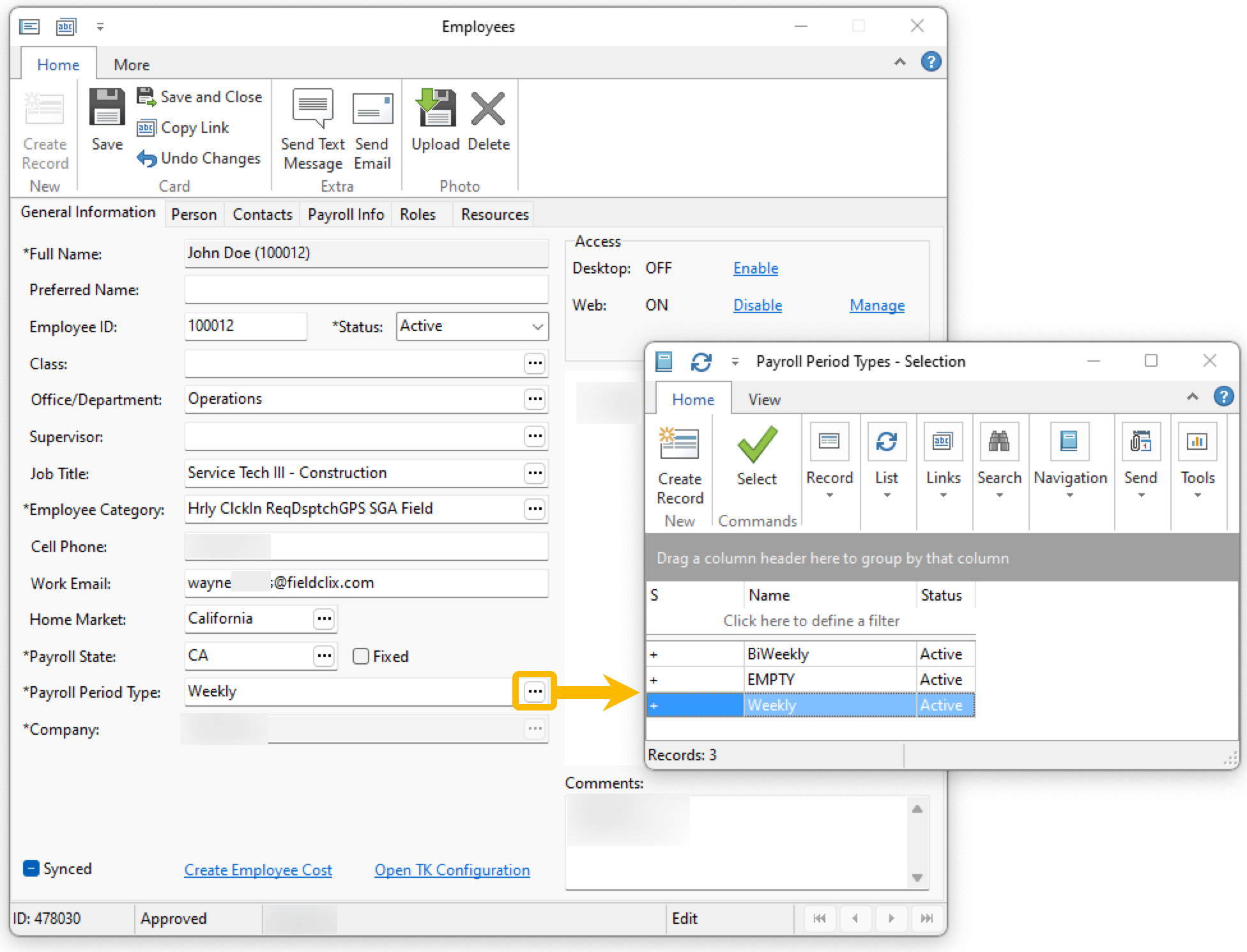The width and height of the screenshot is (1247, 952).
Task: Toggle the Synced checkbox
Action: point(31,868)
